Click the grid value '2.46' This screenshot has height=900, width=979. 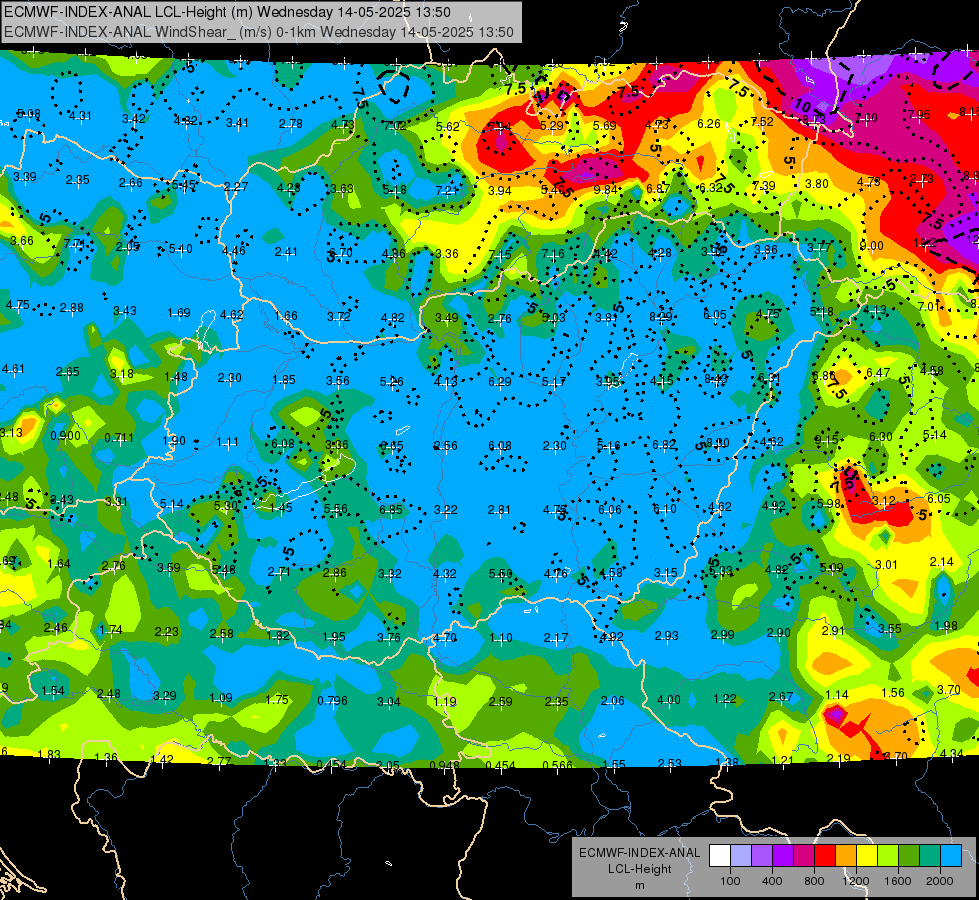(x=56, y=628)
